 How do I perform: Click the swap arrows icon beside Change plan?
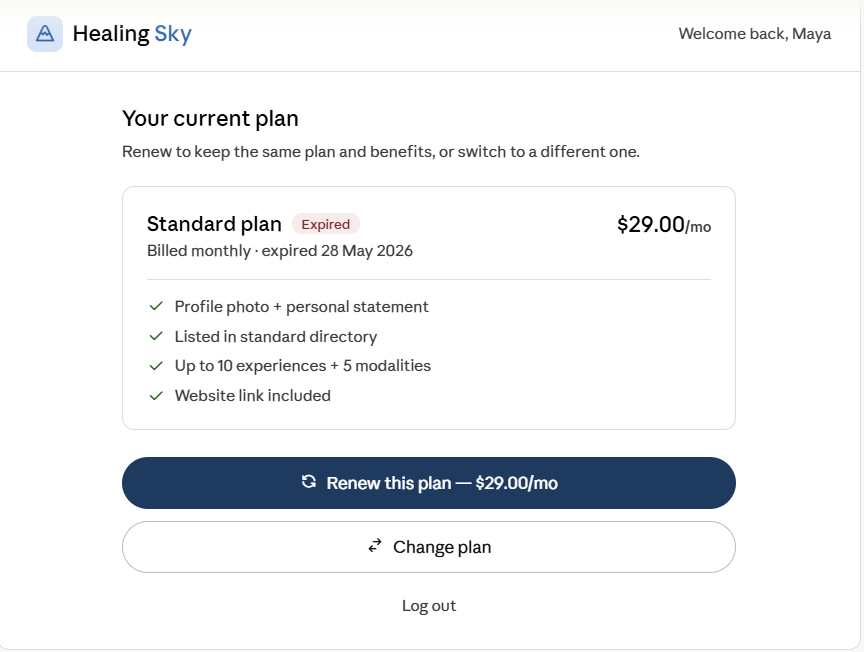click(x=375, y=546)
